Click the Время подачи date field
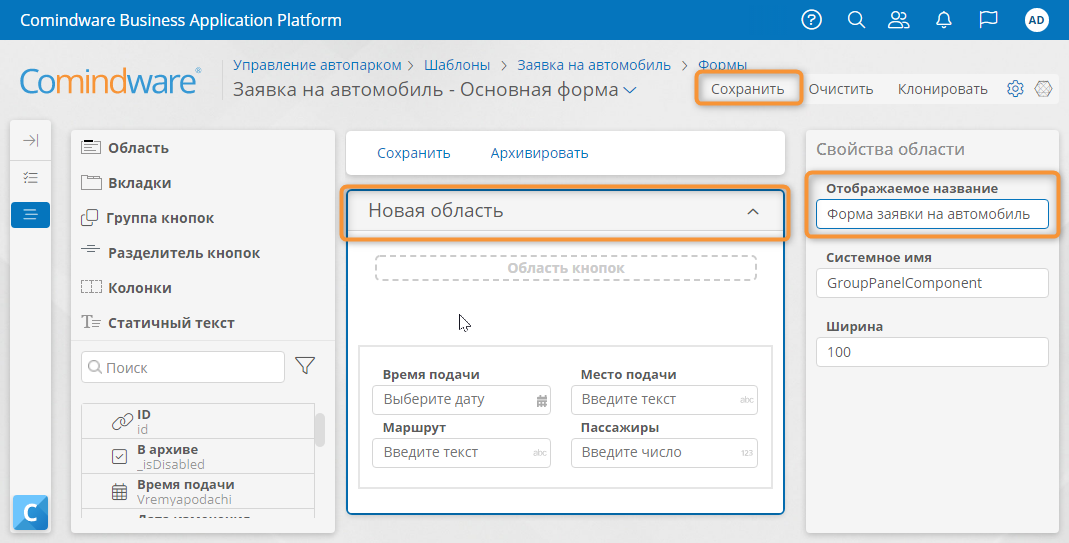 [x=461, y=400]
